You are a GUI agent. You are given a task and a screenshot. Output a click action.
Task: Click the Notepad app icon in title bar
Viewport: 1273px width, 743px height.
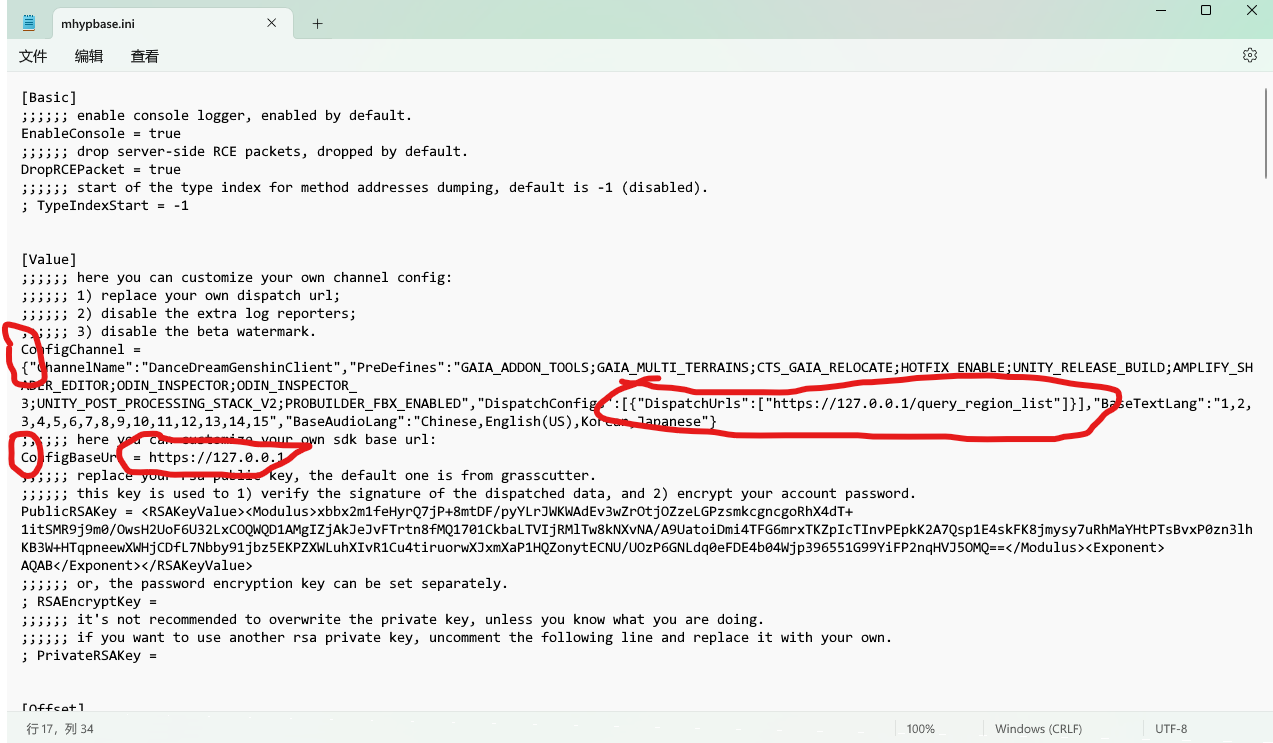point(29,23)
